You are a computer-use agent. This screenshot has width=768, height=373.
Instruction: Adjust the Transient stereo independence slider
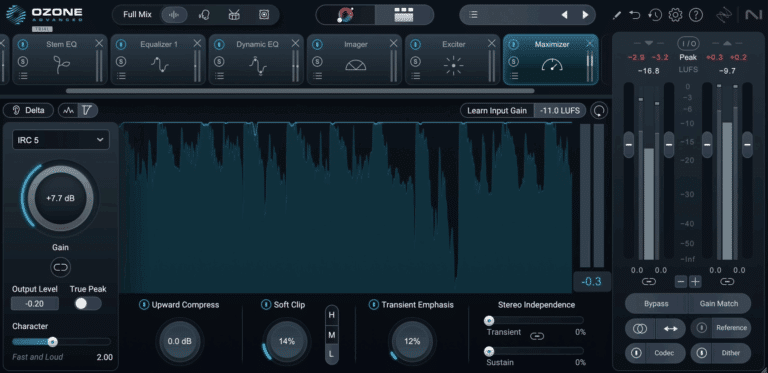tap(489, 321)
